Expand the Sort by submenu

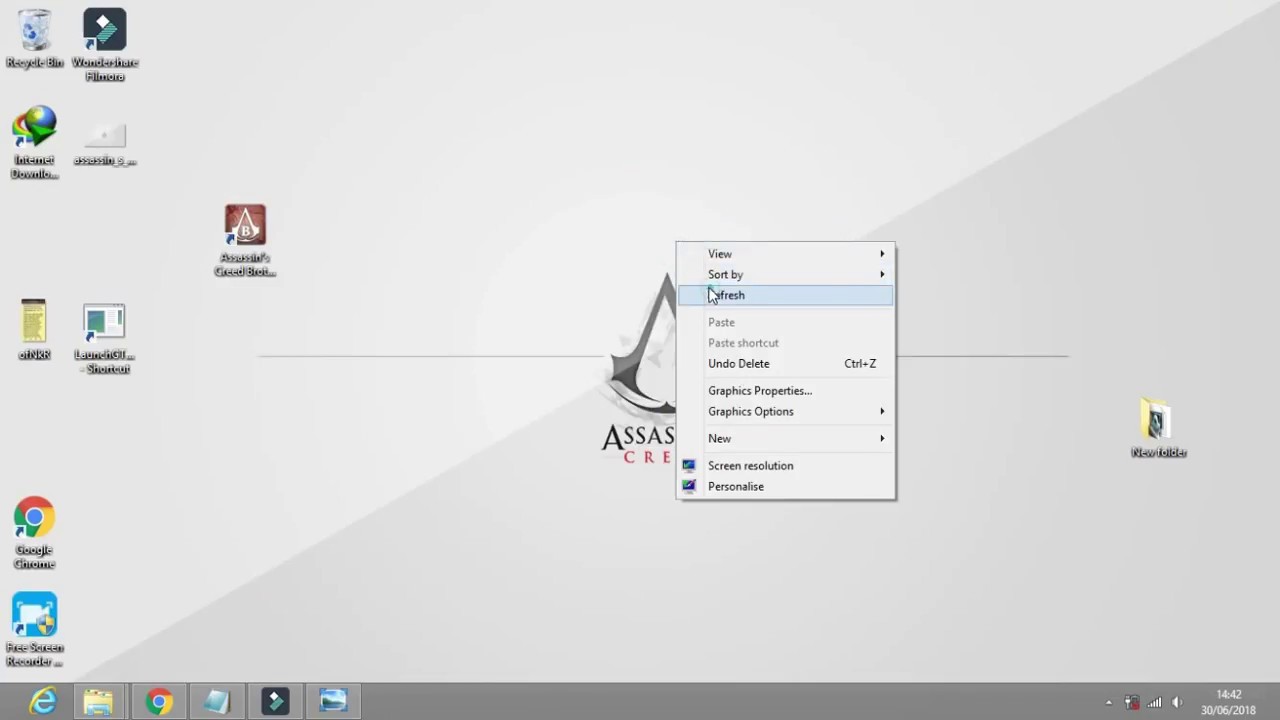[x=785, y=274]
